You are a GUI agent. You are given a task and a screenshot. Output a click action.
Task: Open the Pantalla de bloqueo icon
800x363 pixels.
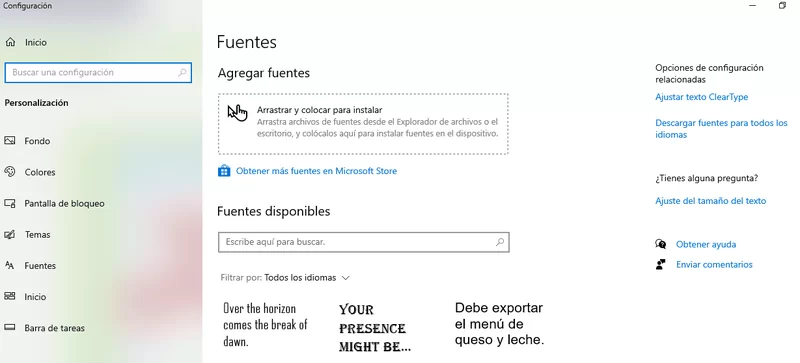tap(10, 203)
